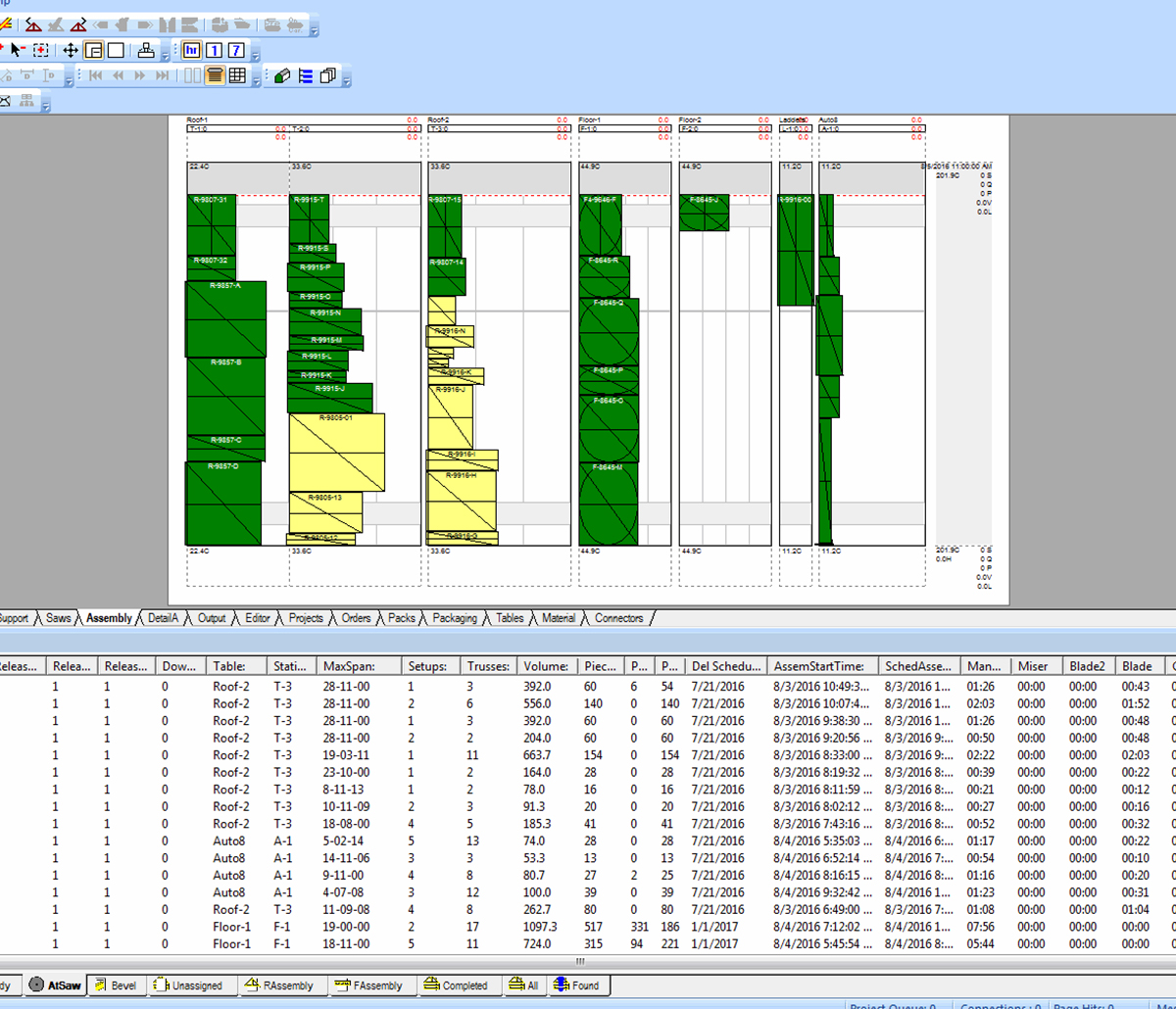Click the stamp tool icon
This screenshot has width=1176, height=1009.
(x=147, y=50)
